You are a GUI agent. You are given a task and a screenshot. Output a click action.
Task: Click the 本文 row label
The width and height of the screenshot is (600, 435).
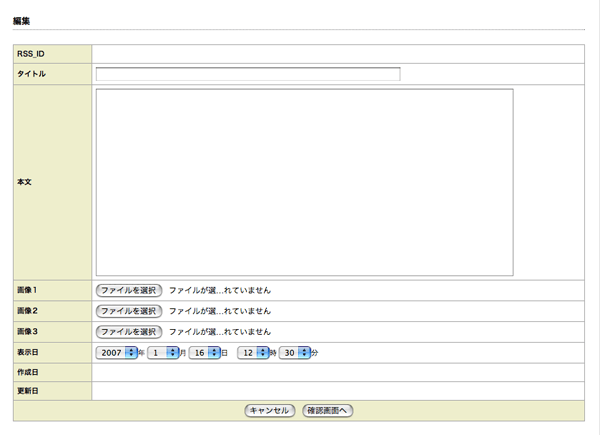pos(25,182)
